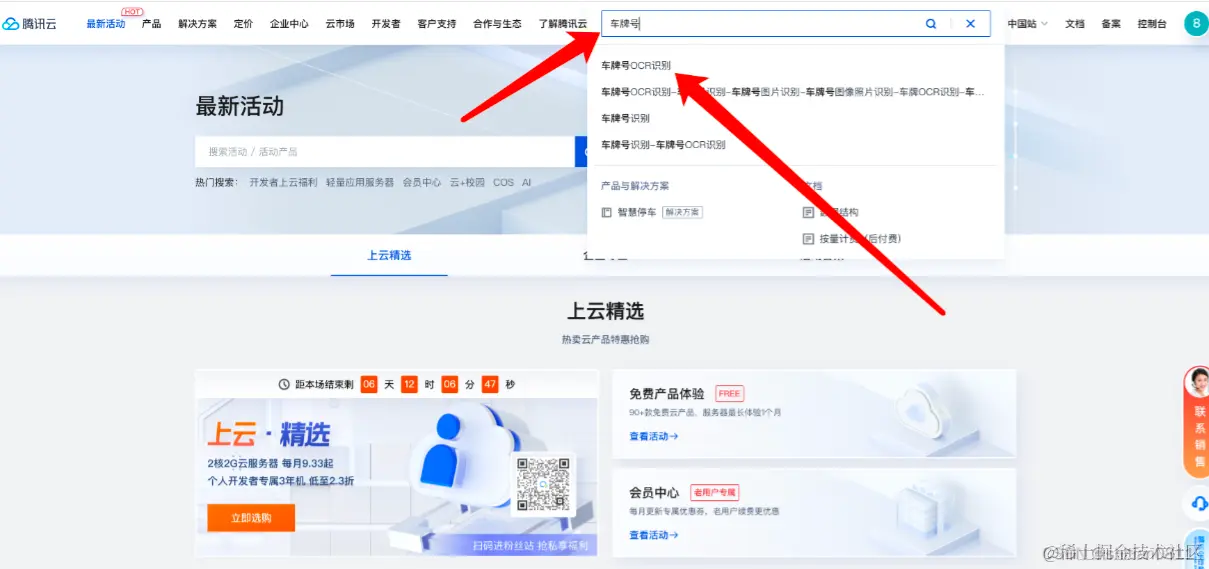
Task: Open the 最新活动 menu item
Action: 106,23
